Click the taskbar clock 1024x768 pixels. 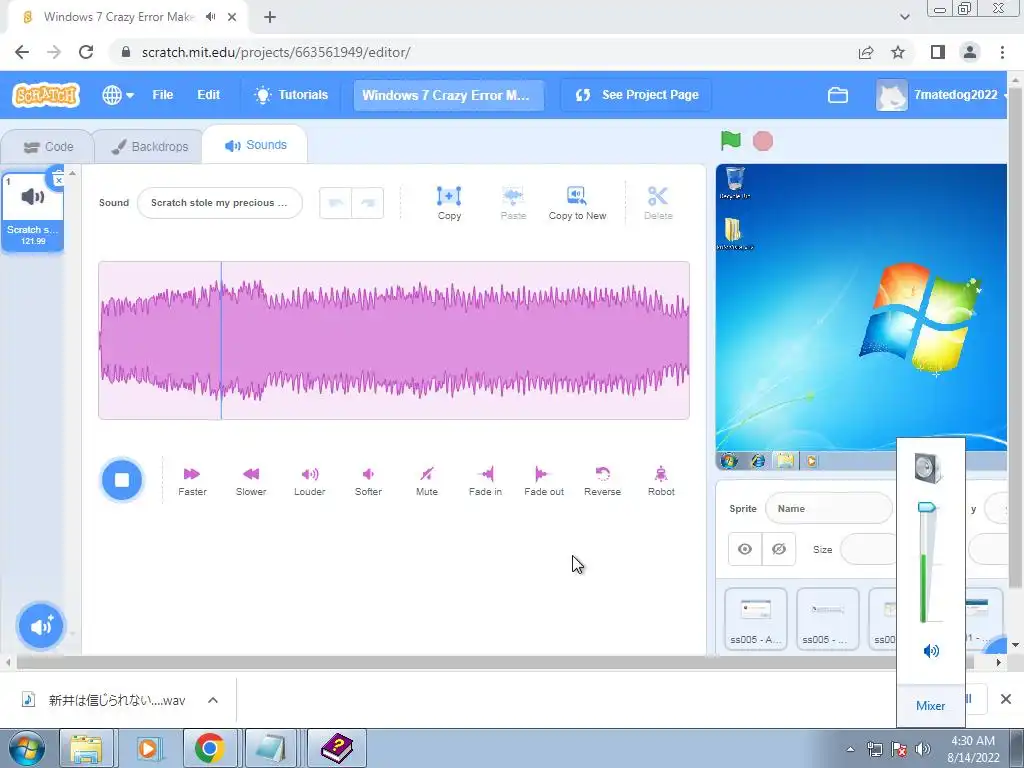[x=972, y=749]
